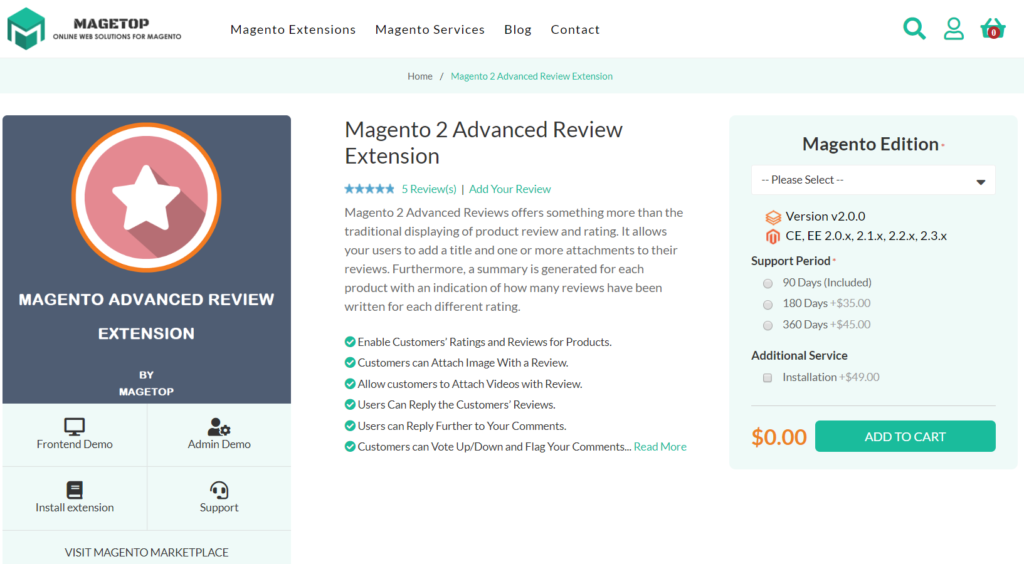Open the Frontend Demo monitor icon

tap(75, 426)
